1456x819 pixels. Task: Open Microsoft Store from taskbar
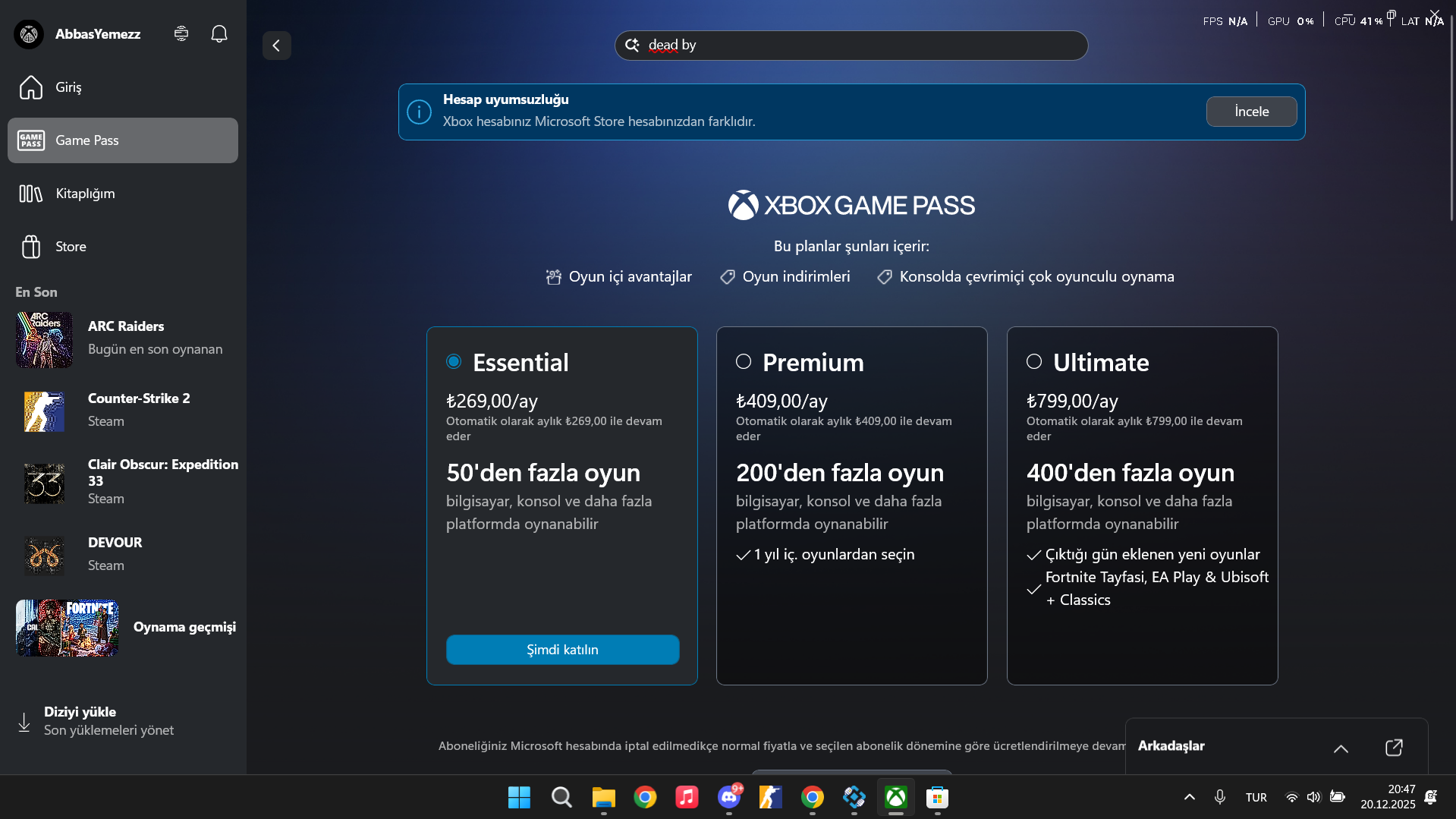point(937,798)
